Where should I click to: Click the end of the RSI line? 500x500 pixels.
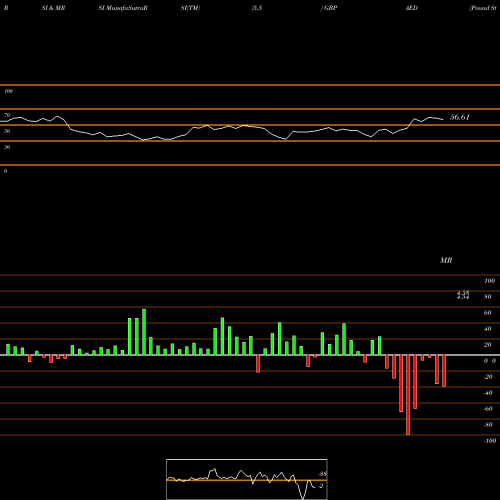(443, 119)
